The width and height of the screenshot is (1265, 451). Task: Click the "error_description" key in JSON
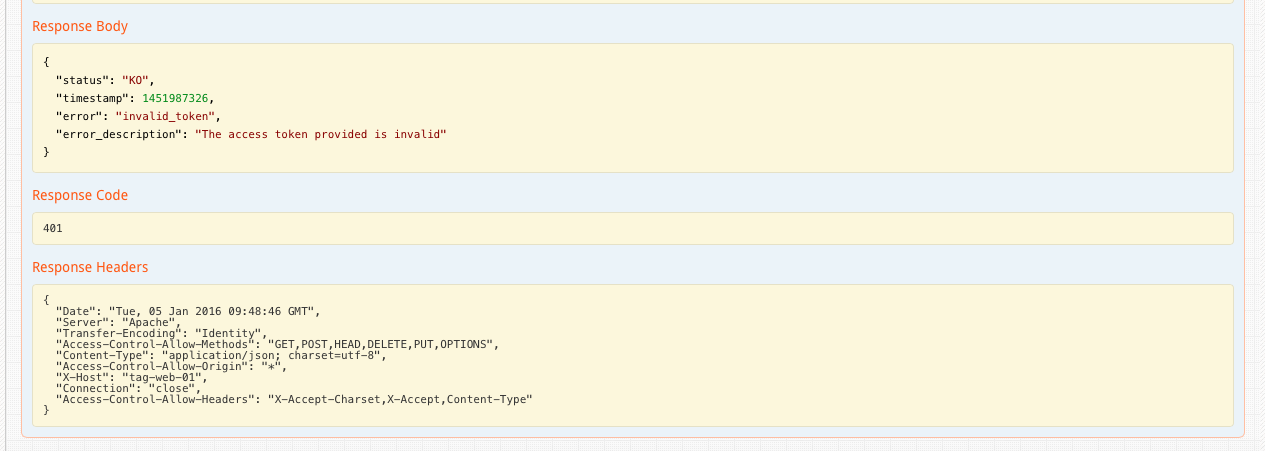tap(119, 134)
